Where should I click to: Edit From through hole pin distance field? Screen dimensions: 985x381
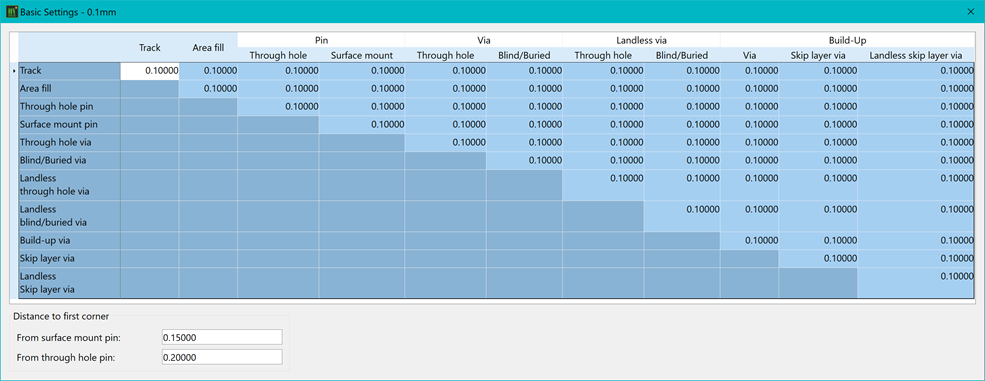pyautogui.click(x=222, y=357)
